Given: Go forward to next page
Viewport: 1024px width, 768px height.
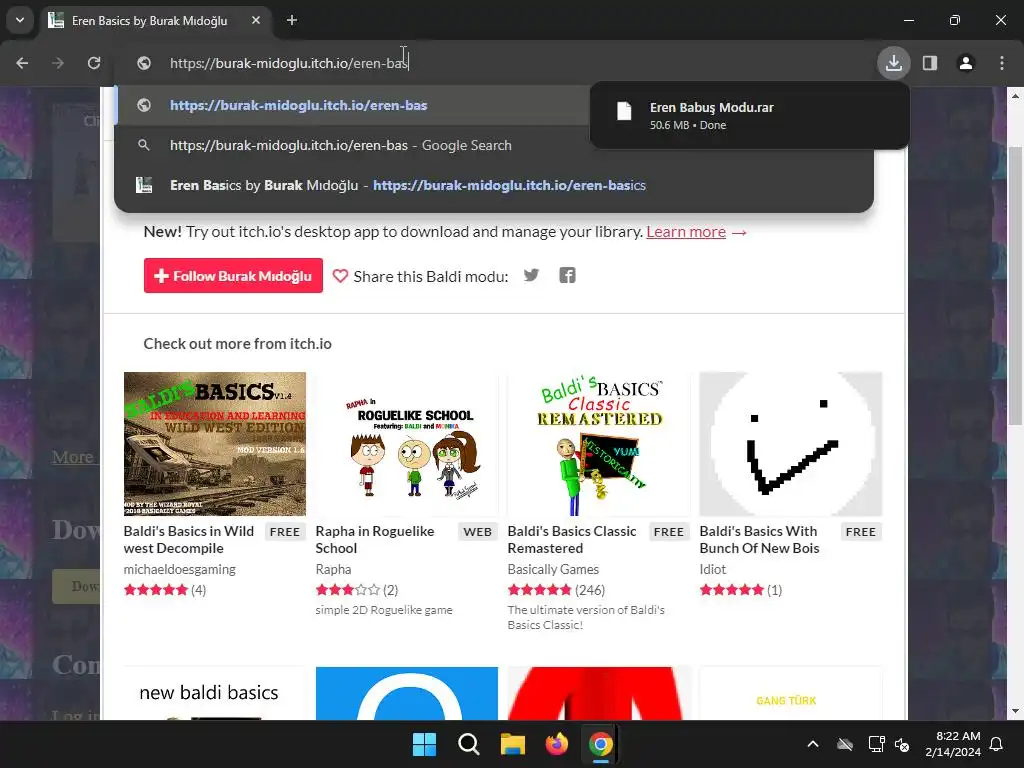Looking at the screenshot, I should 58,63.
